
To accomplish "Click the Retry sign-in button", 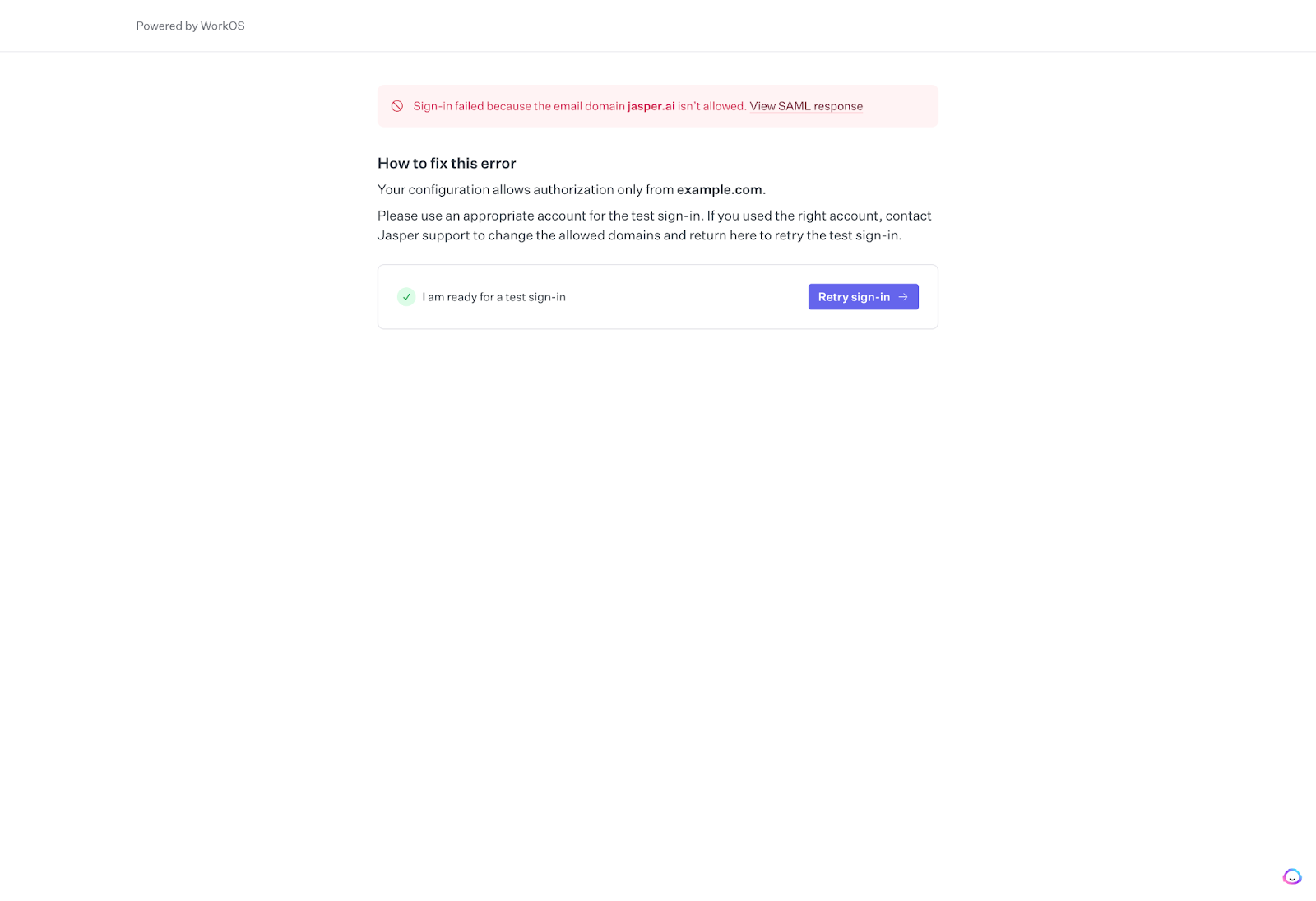I will point(854,297).
